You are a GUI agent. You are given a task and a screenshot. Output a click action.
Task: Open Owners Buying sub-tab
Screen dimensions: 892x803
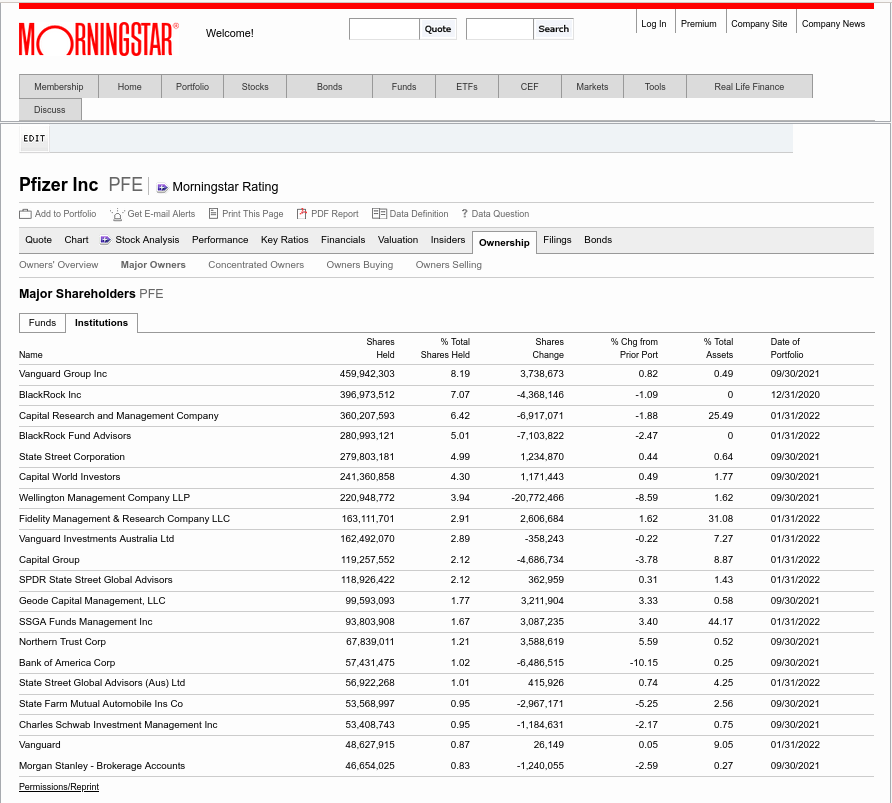click(360, 265)
